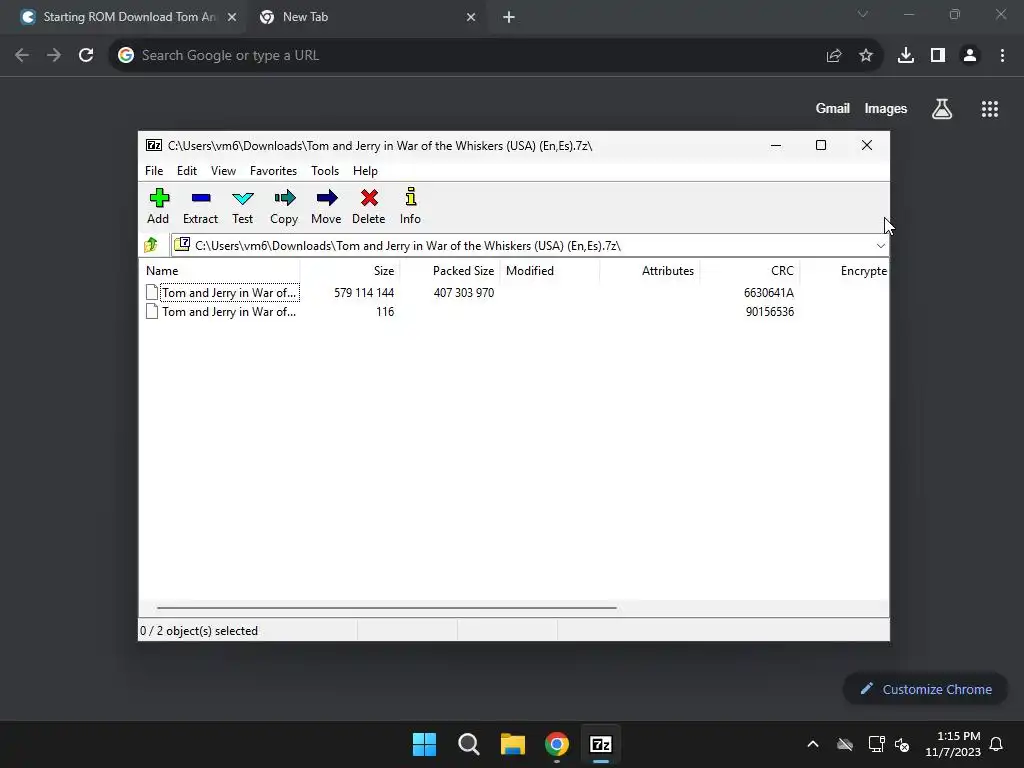The image size is (1024, 768).
Task: Open the Edit menu
Action: (x=187, y=170)
